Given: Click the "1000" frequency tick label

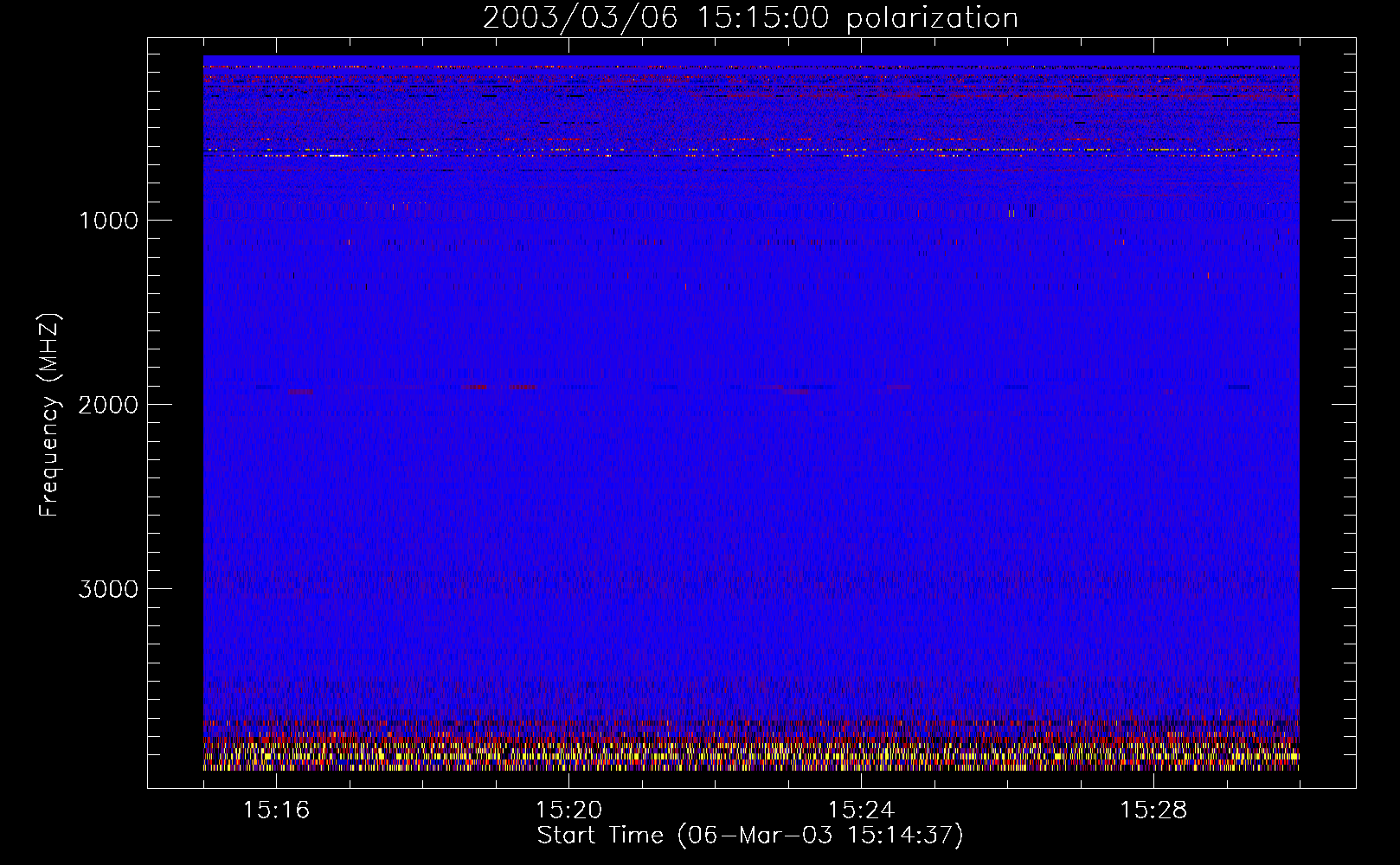Looking at the screenshot, I should pos(108,221).
